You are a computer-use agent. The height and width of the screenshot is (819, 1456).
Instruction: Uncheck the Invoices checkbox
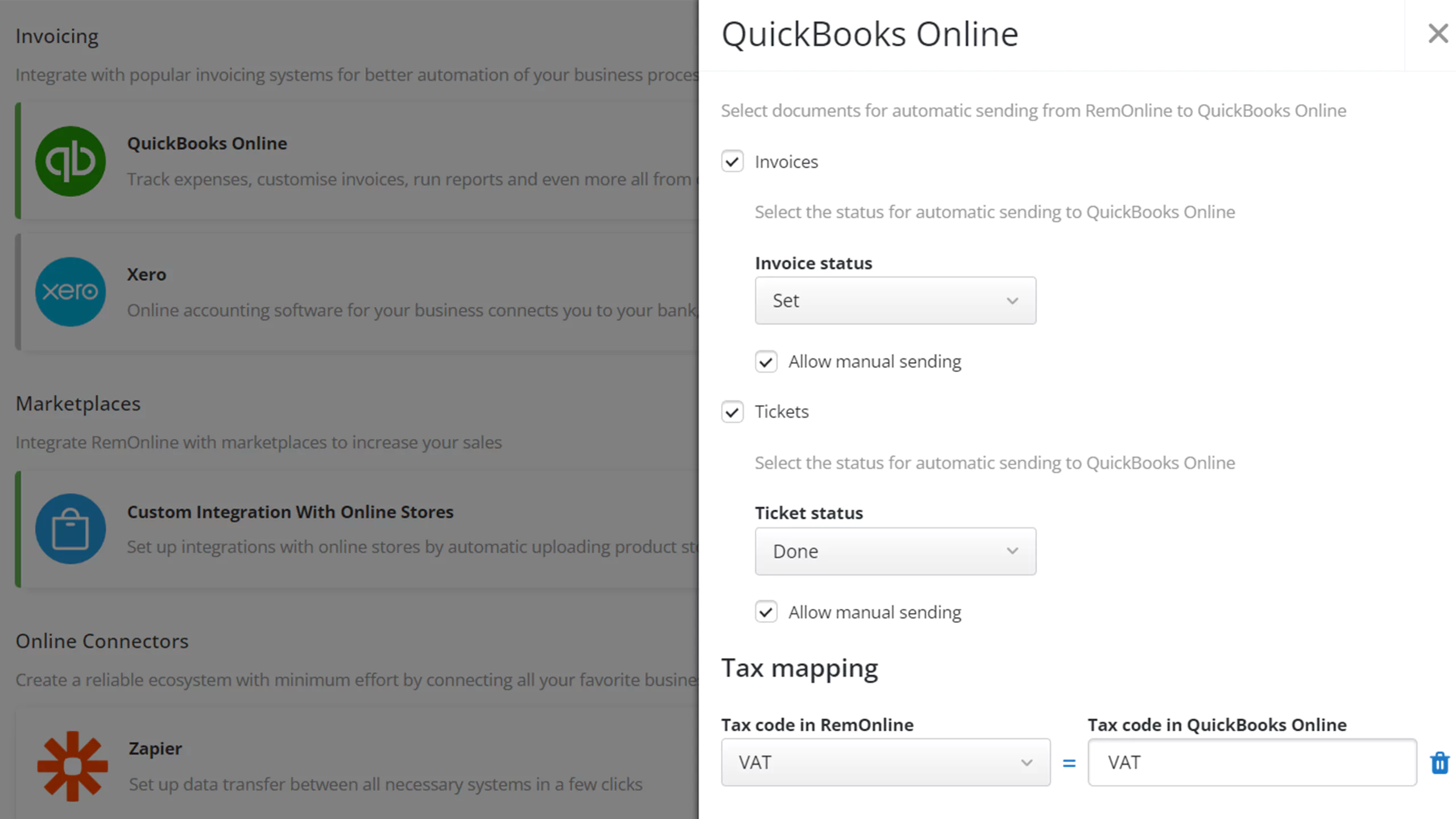coord(732,162)
